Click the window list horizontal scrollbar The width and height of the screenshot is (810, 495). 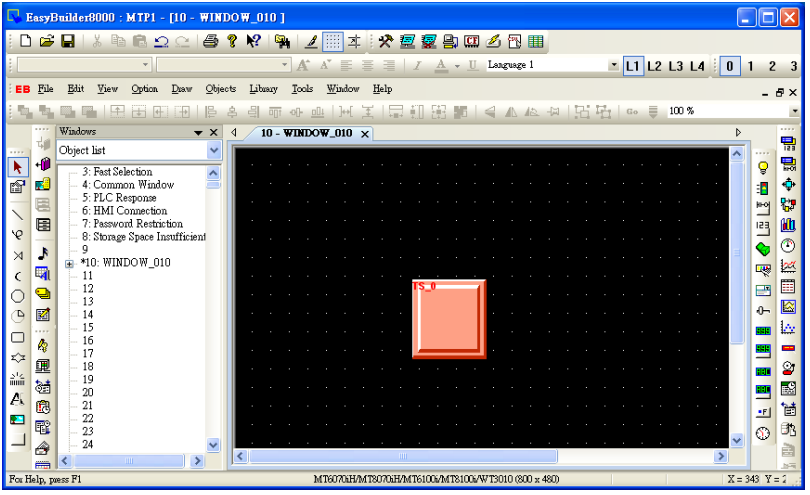(129, 461)
